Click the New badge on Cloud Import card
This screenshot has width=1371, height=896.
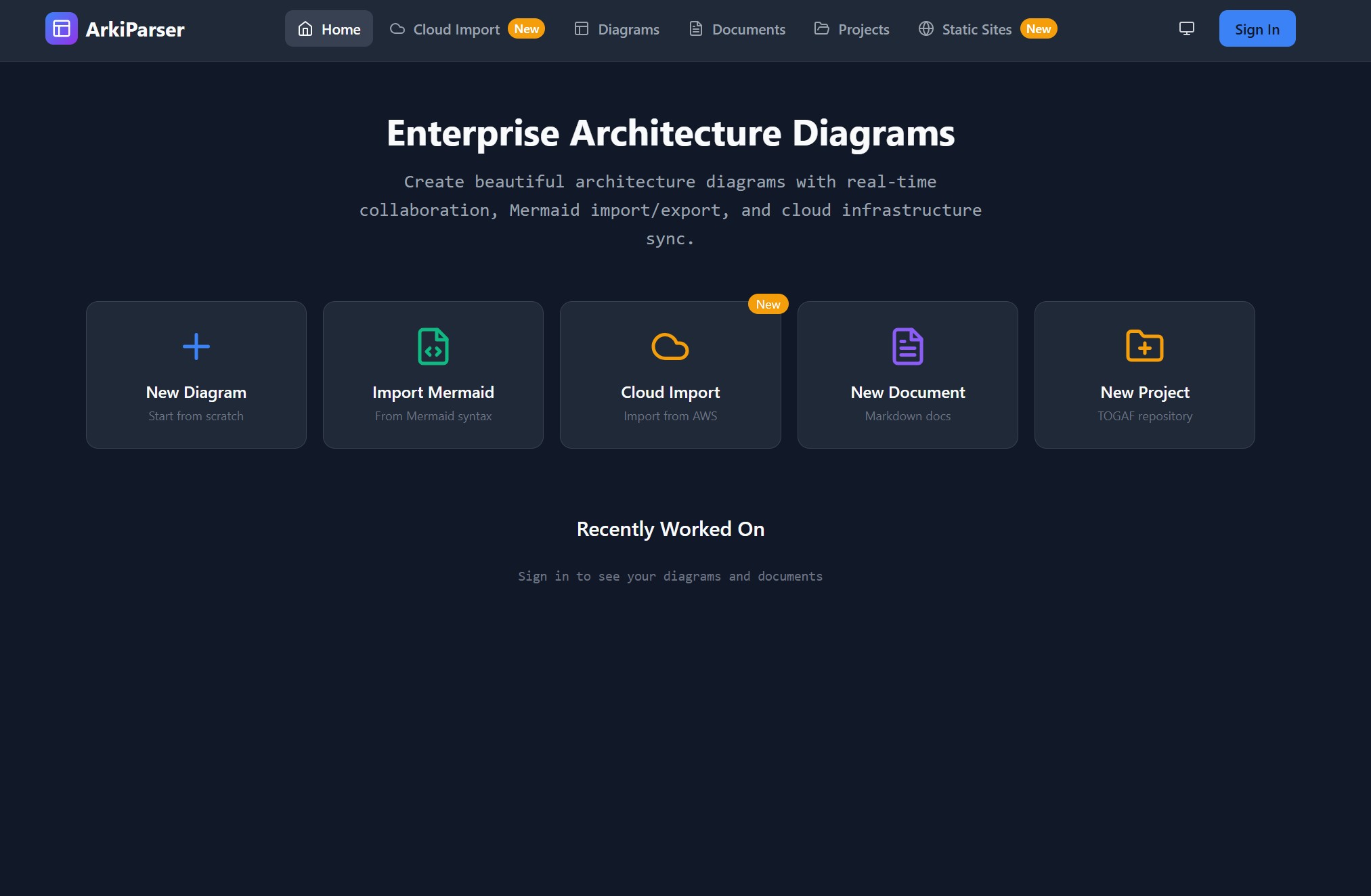click(768, 305)
